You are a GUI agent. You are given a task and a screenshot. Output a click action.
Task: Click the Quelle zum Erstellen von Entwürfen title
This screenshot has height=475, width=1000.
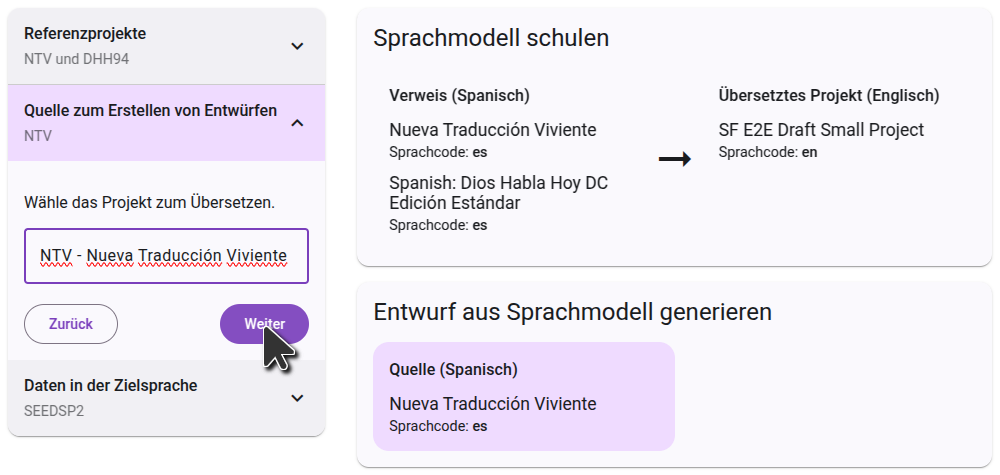pos(150,111)
